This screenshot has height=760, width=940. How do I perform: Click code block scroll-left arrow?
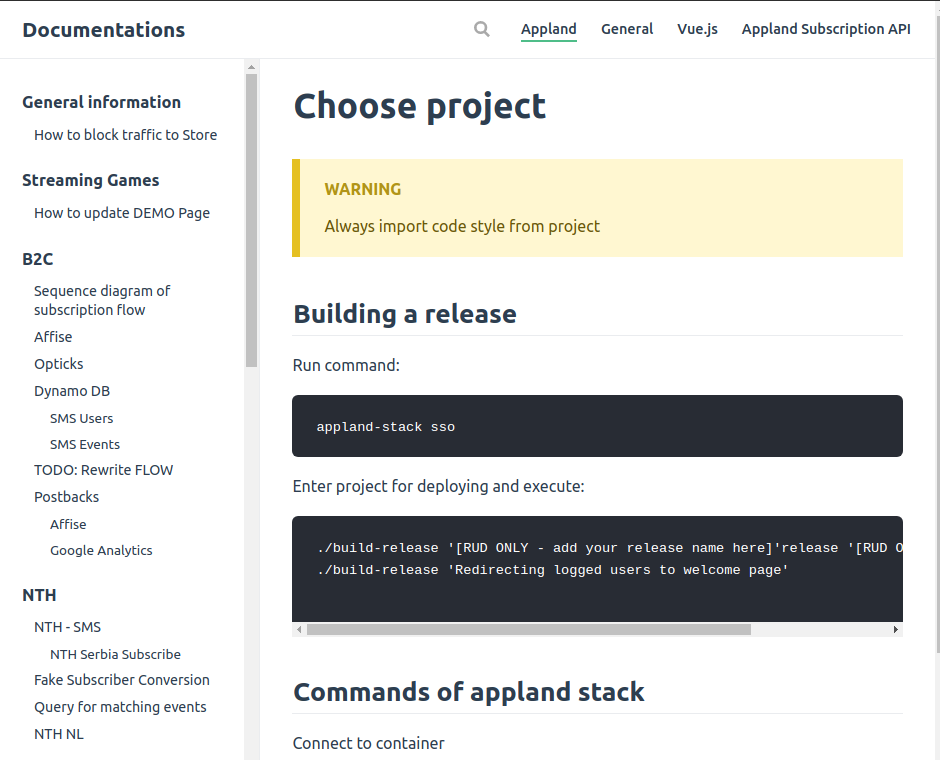[299, 629]
